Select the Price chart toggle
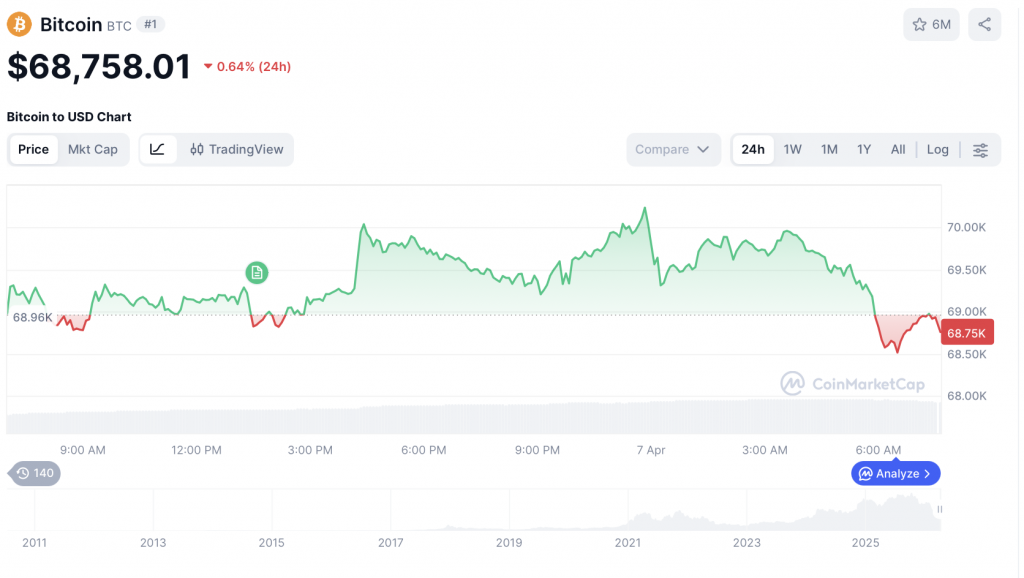This screenshot has height=578, width=1024. coord(33,149)
